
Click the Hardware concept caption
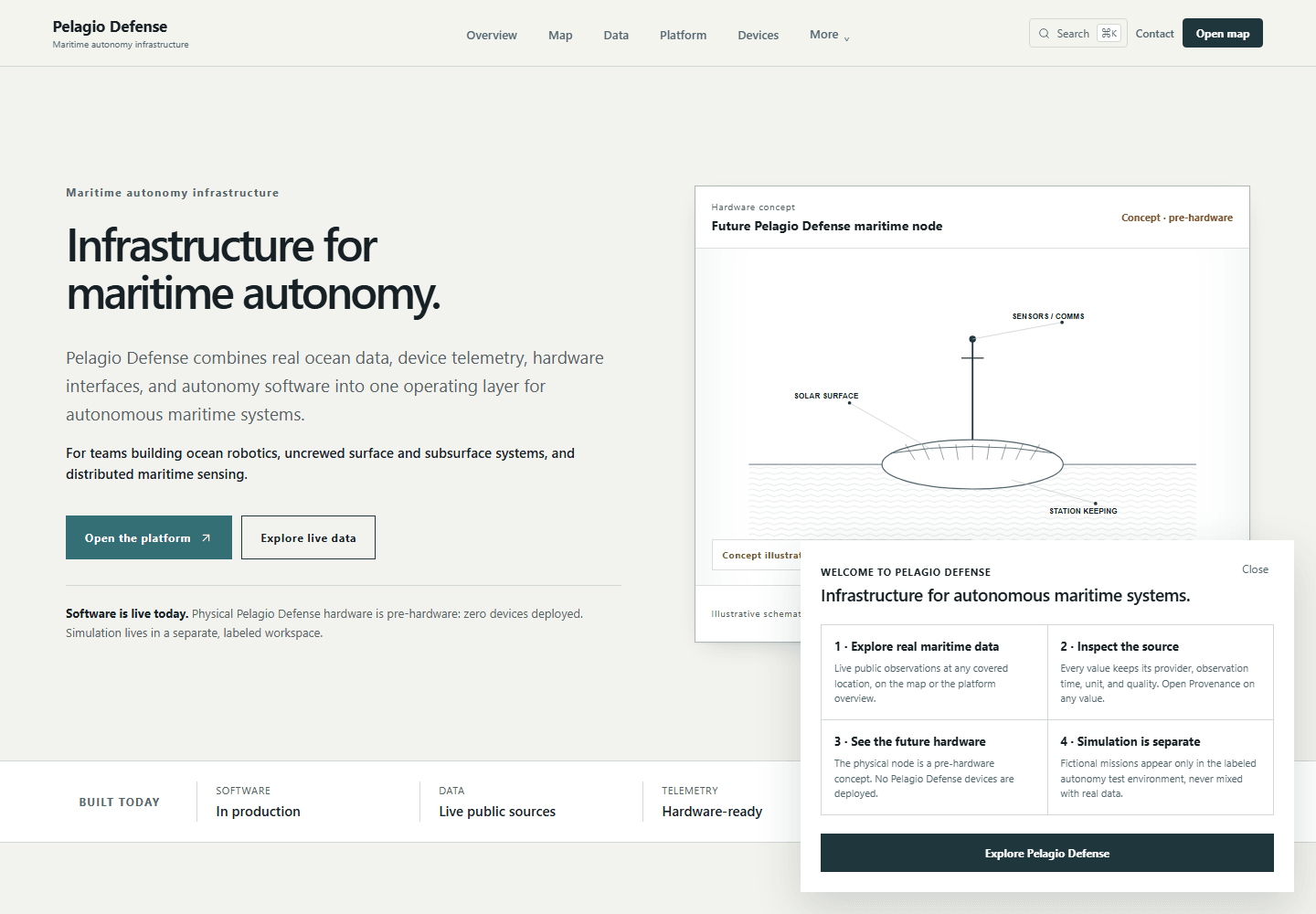coord(753,207)
